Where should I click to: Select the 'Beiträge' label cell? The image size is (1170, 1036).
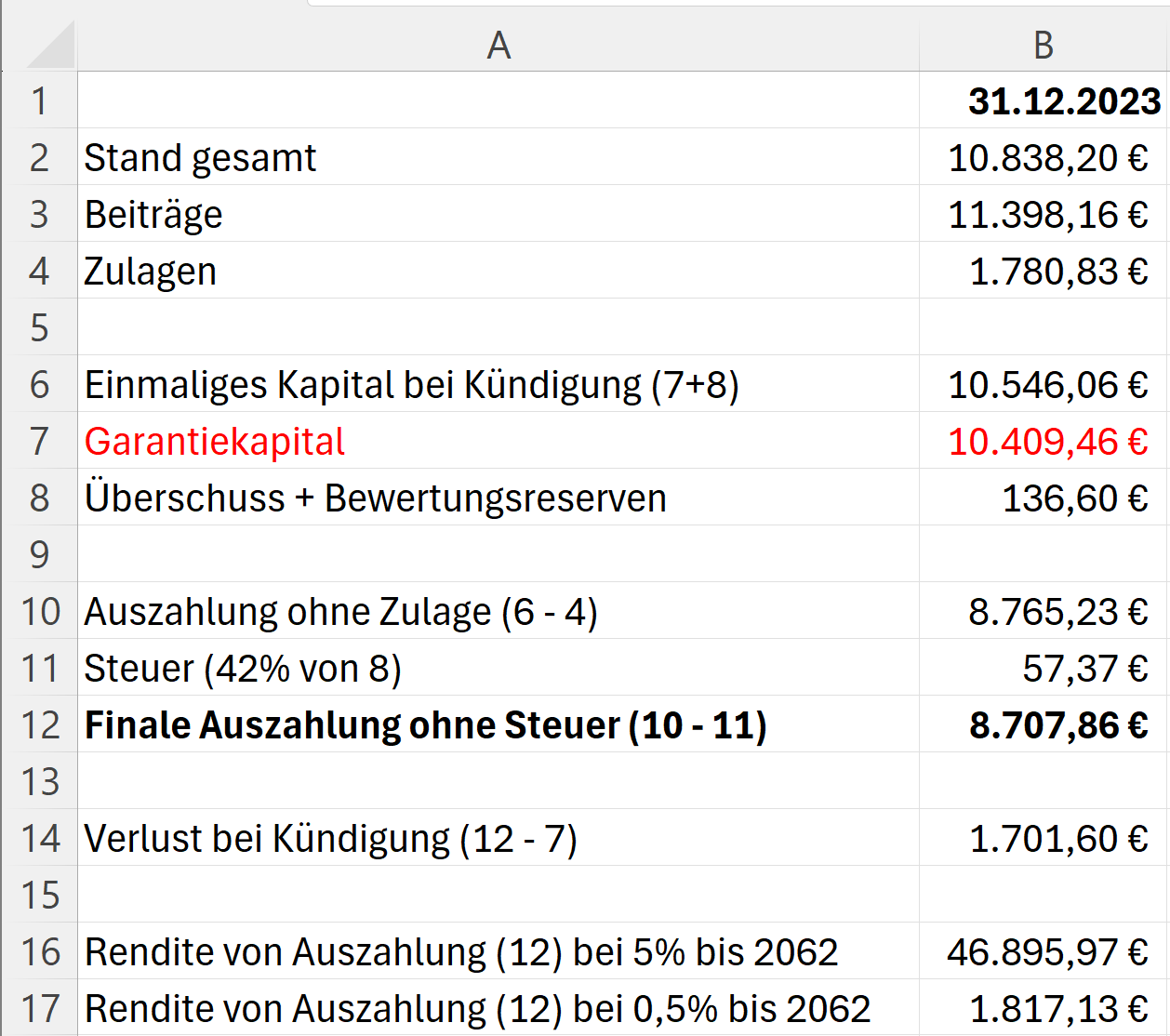(x=154, y=215)
